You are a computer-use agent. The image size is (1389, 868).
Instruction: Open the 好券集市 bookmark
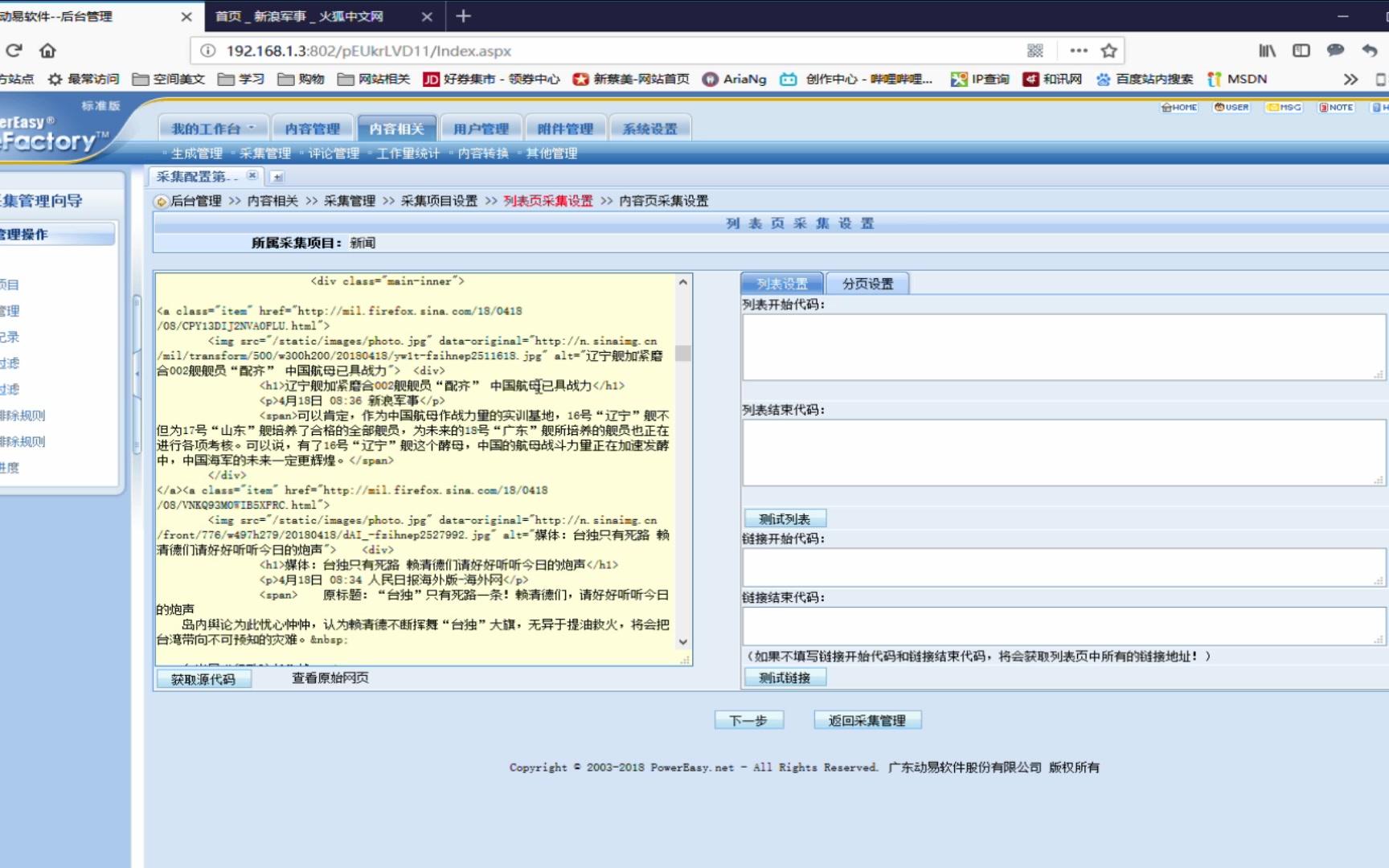coord(492,79)
